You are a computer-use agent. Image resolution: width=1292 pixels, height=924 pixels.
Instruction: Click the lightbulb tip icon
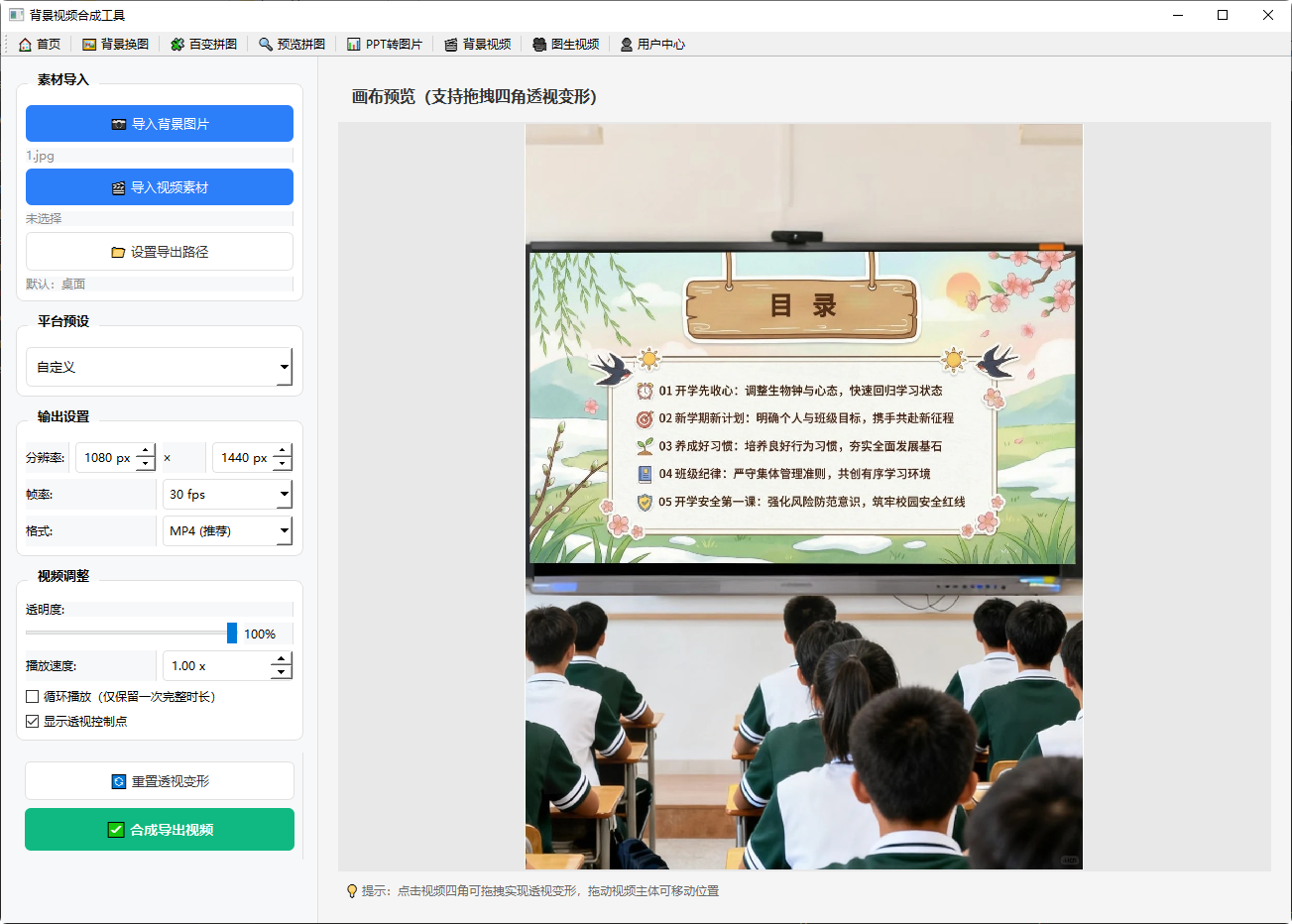click(351, 891)
